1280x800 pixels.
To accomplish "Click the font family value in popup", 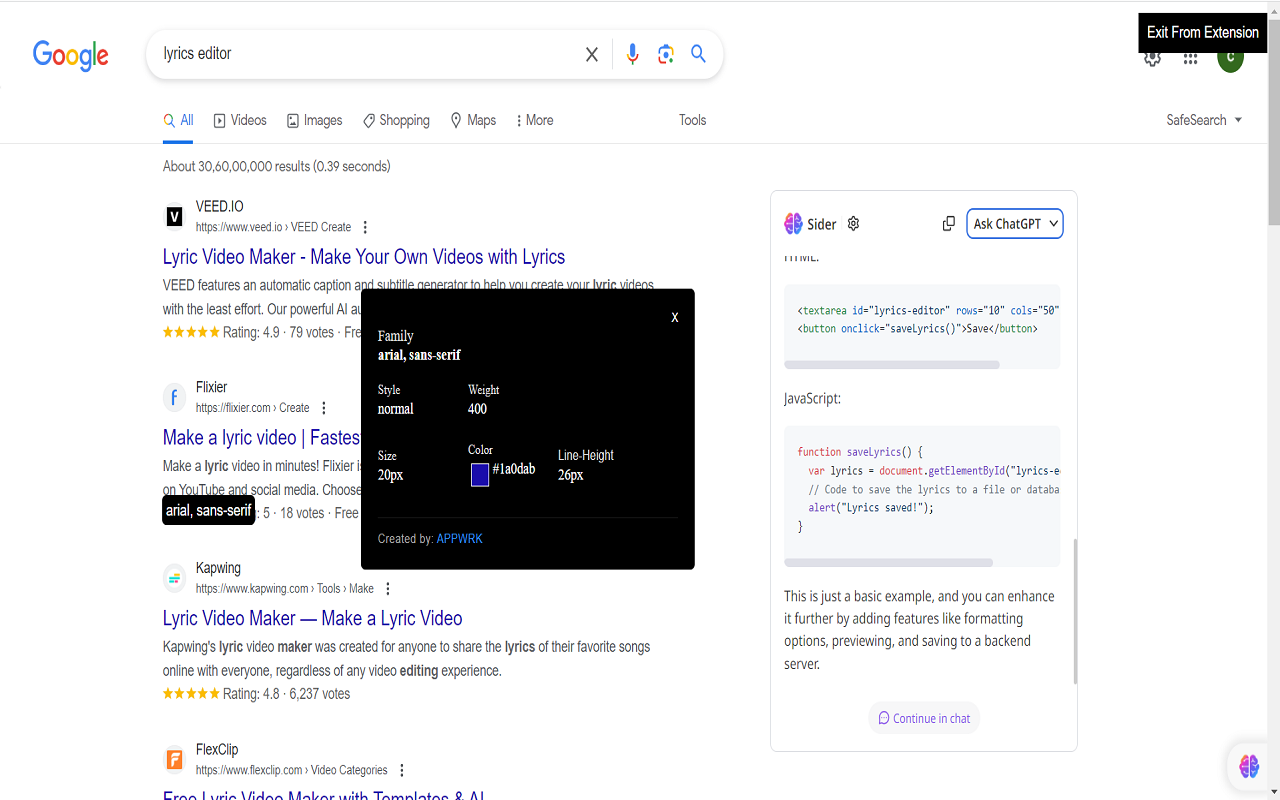I will point(419,355).
